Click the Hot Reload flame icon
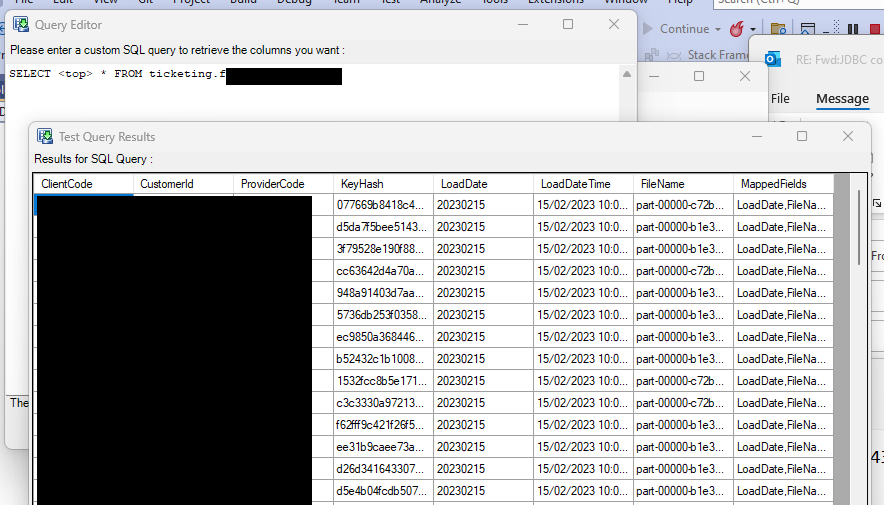Screen dimensions: 884x505 tap(736, 29)
